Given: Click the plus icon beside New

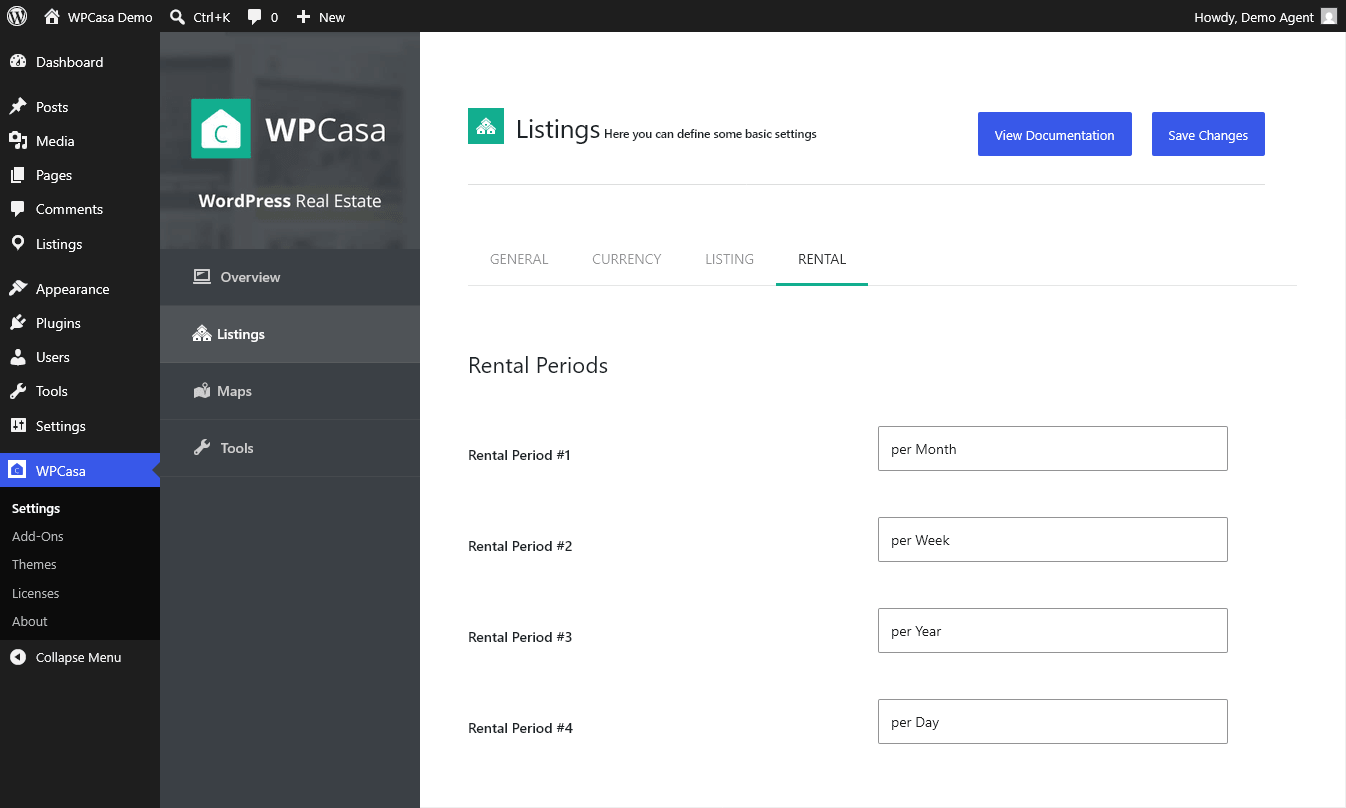Looking at the screenshot, I should click(x=304, y=17).
